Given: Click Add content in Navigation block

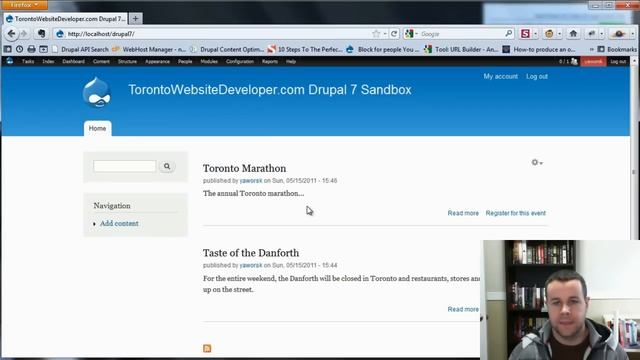Looking at the screenshot, I should point(119,223).
